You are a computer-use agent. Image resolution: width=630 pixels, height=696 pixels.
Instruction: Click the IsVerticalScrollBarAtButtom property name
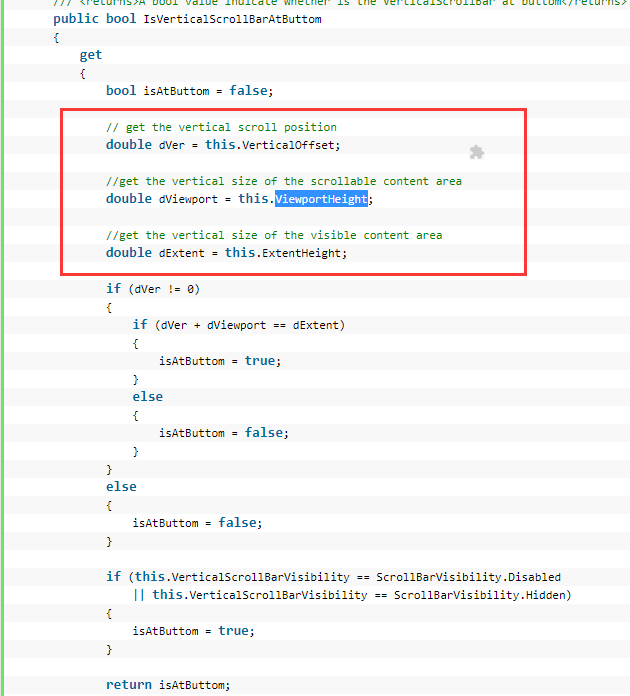[x=232, y=20]
